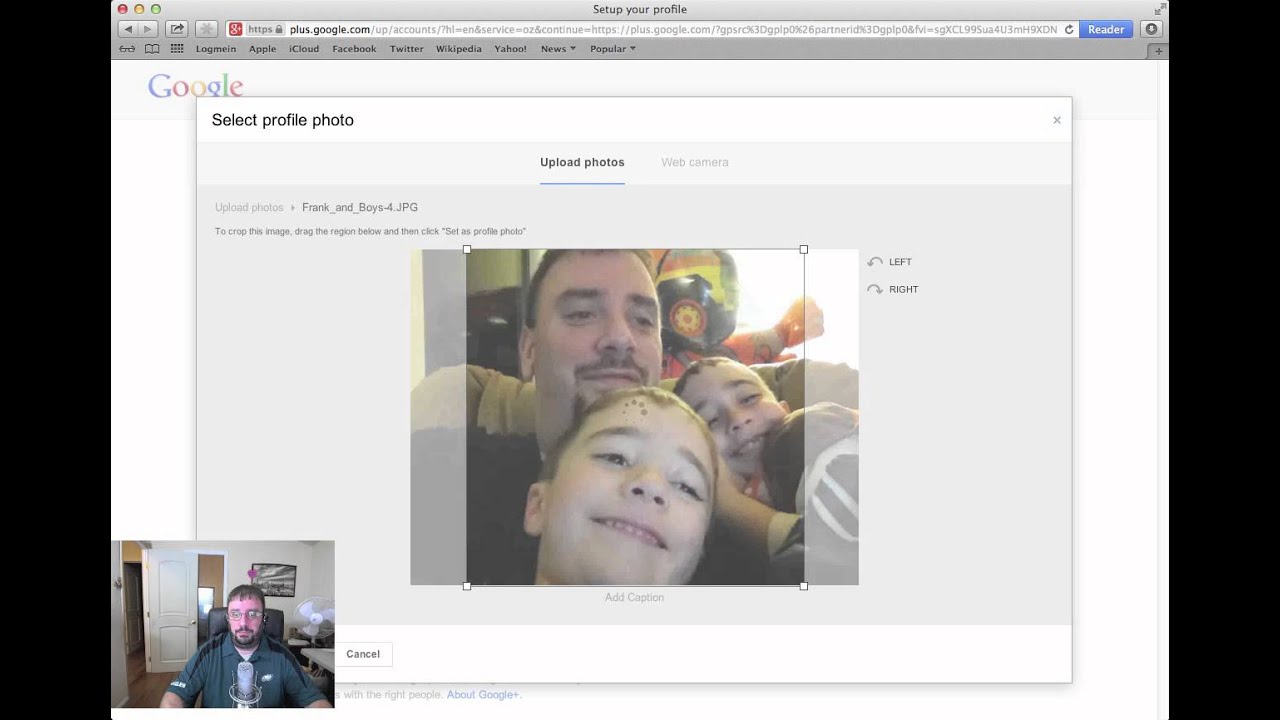Click the Reader button in address bar
Screen dimensions: 1280x720
click(x=1106, y=29)
